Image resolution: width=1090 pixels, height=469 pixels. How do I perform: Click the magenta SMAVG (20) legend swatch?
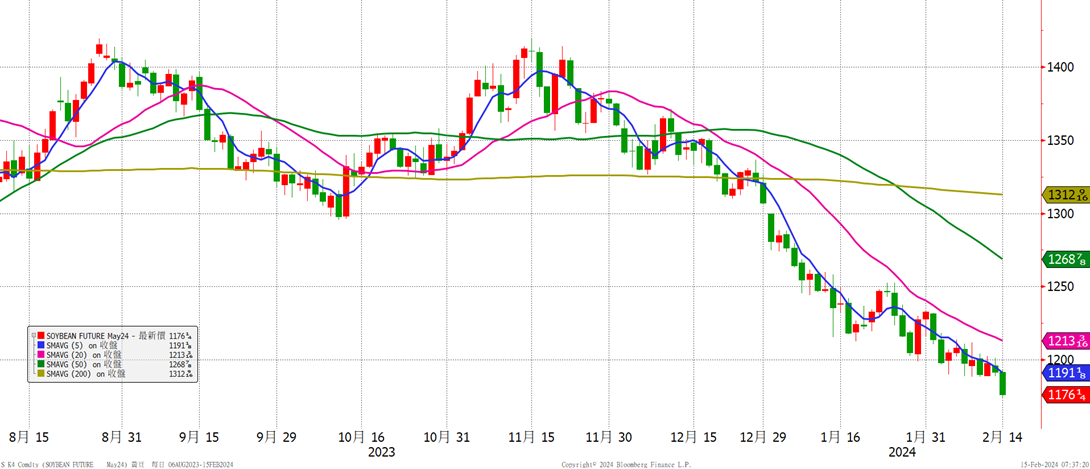[41, 354]
